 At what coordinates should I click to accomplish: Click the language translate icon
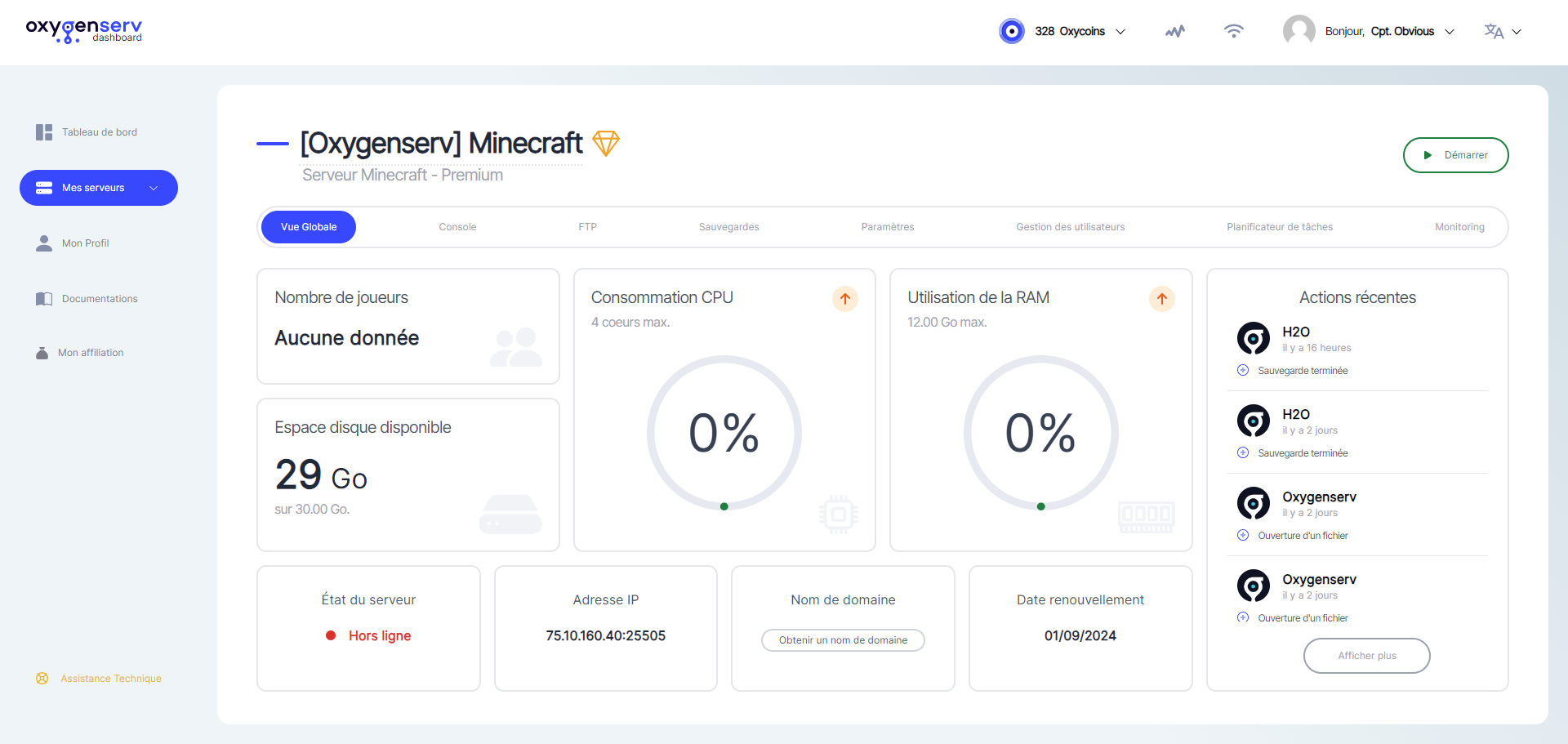point(1494,31)
